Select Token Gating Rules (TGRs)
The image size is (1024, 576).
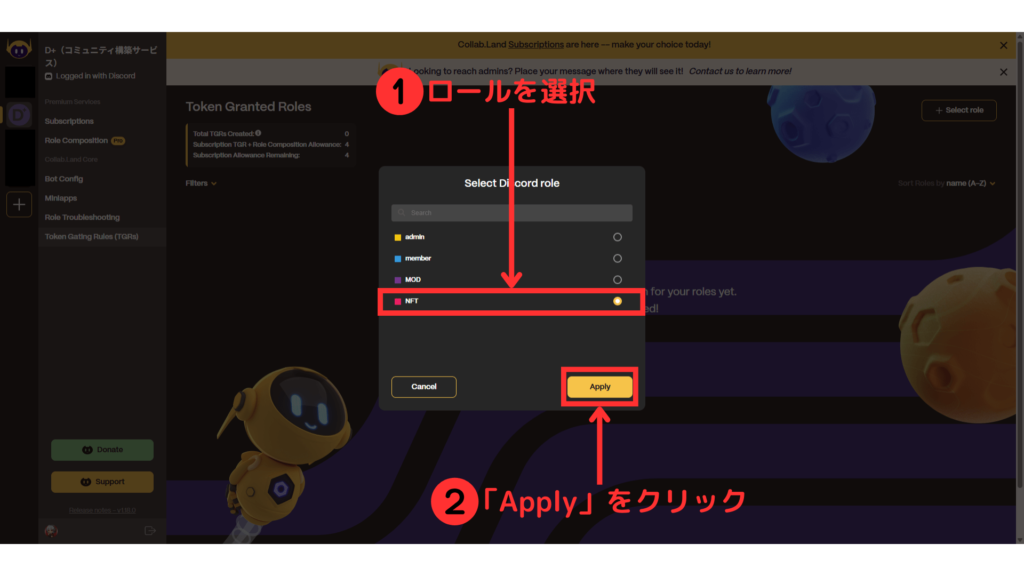91,236
